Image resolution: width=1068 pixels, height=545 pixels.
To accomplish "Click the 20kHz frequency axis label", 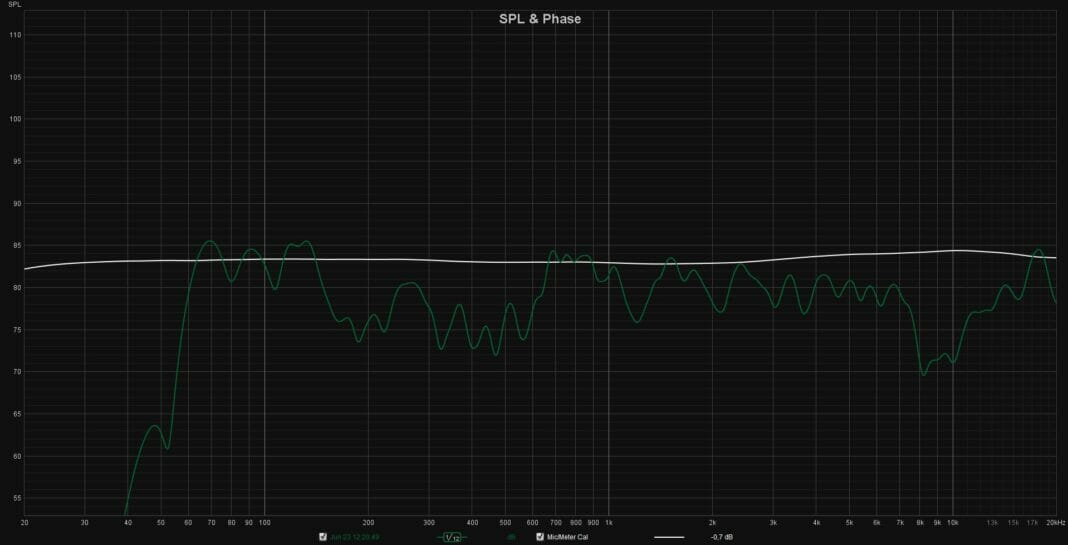I will [x=1055, y=523].
